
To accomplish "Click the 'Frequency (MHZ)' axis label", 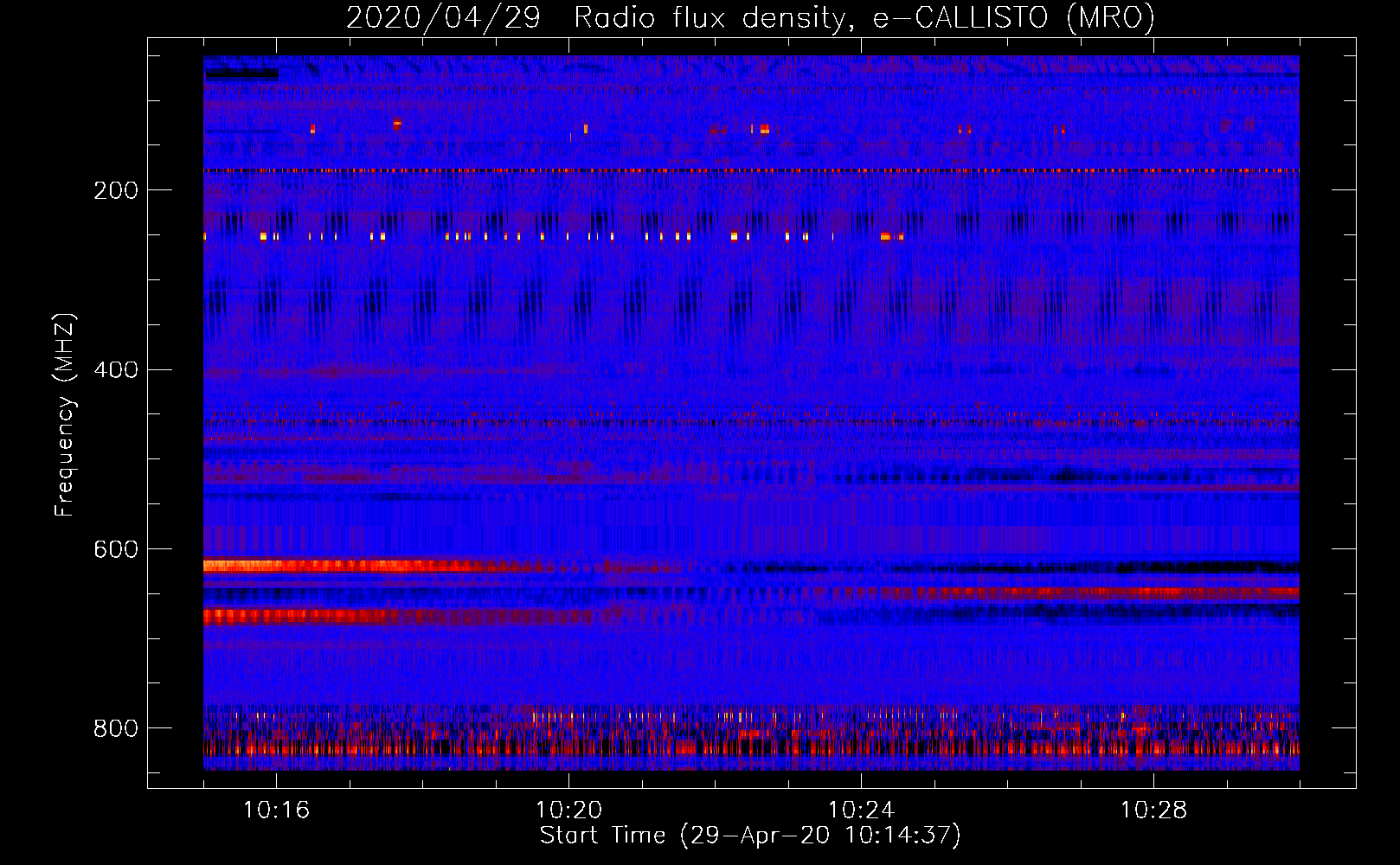I will tap(64, 414).
